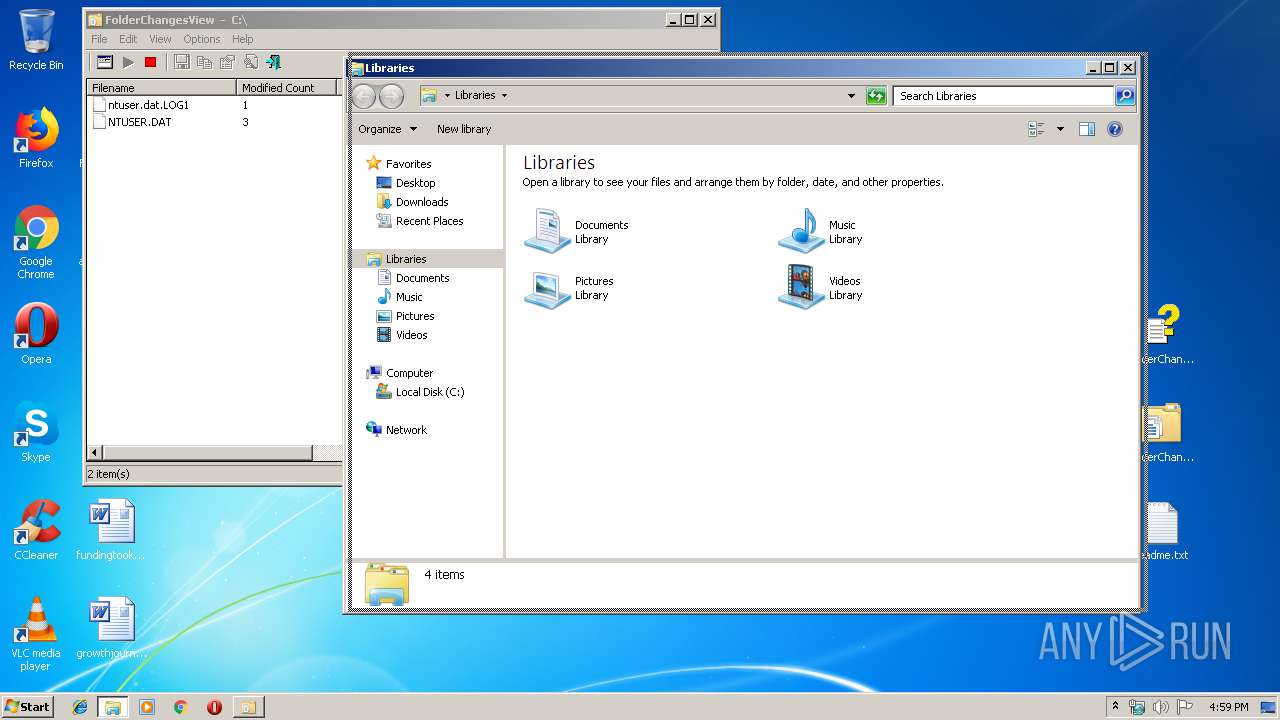Click the Forward button in Libraries window
The image size is (1280, 720).
click(x=391, y=96)
